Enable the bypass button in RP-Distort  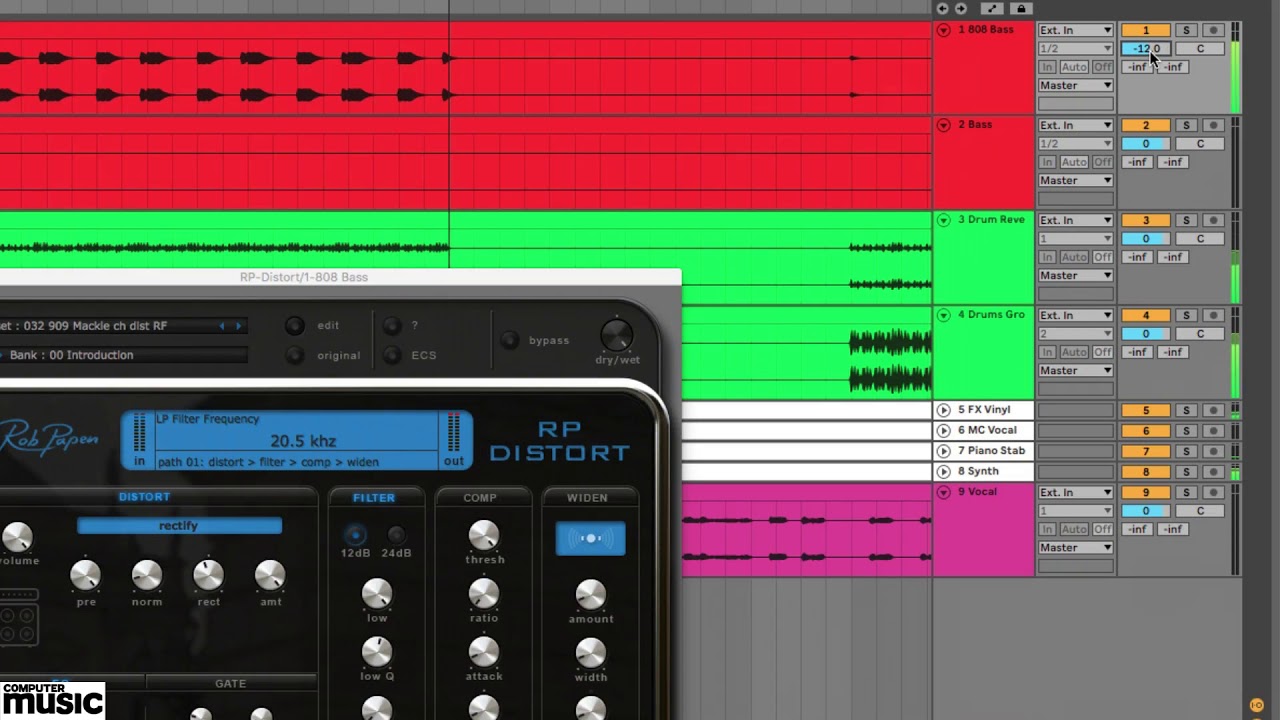[510, 340]
